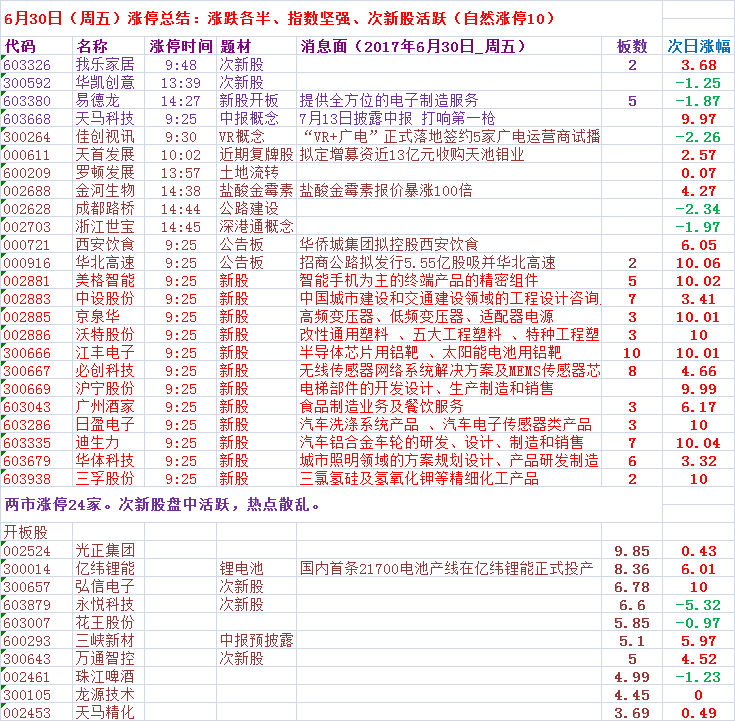
Task: Click next-day gain 10.06 for 华北高速
Action: coord(698,263)
